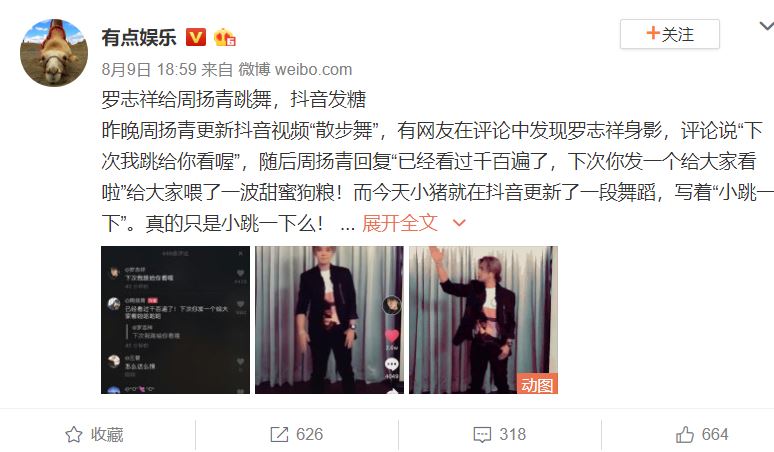
Task: Click the comment bubble icon
Action: pos(482,435)
